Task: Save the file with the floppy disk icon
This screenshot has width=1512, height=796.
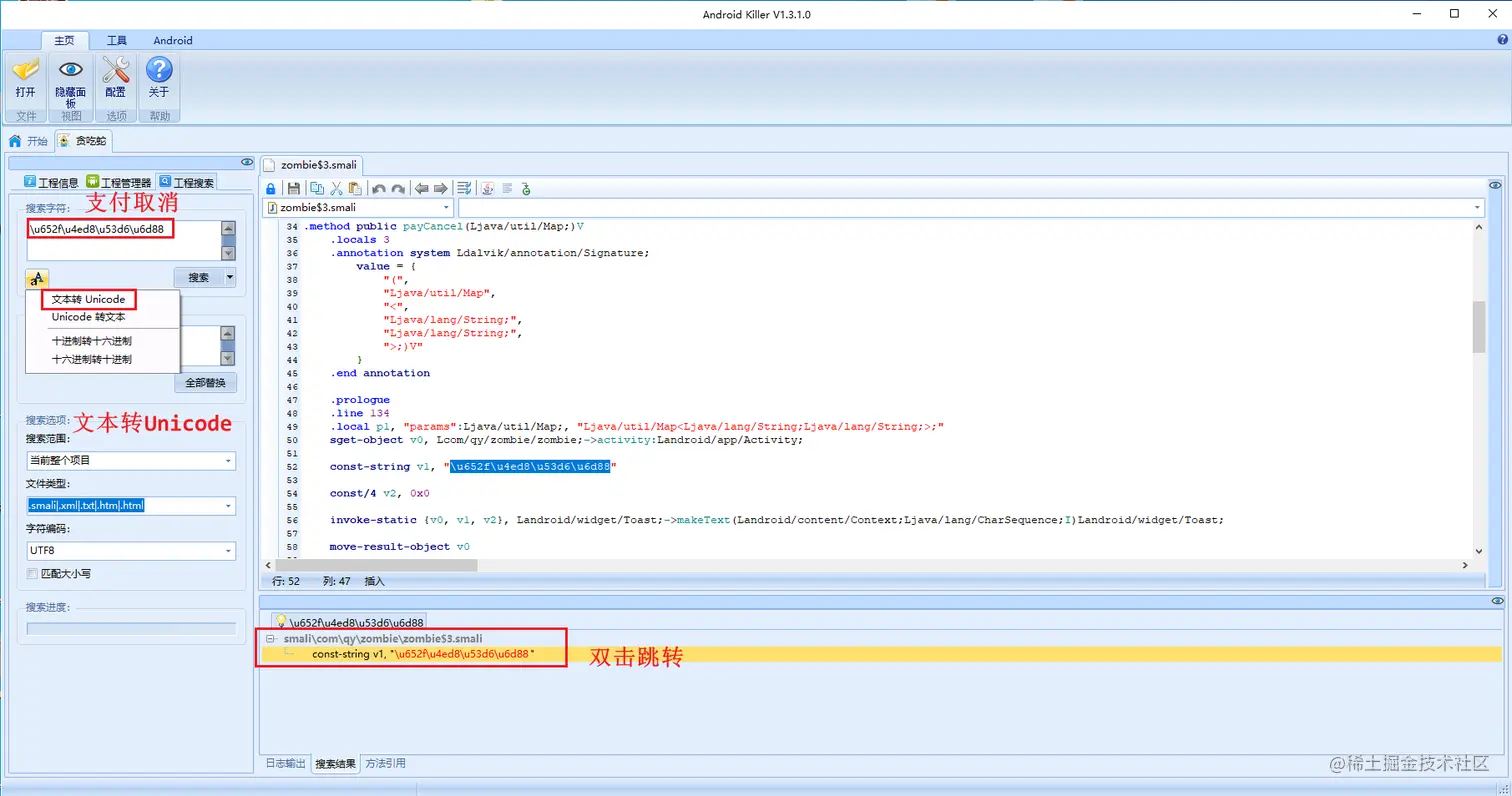Action: (293, 188)
